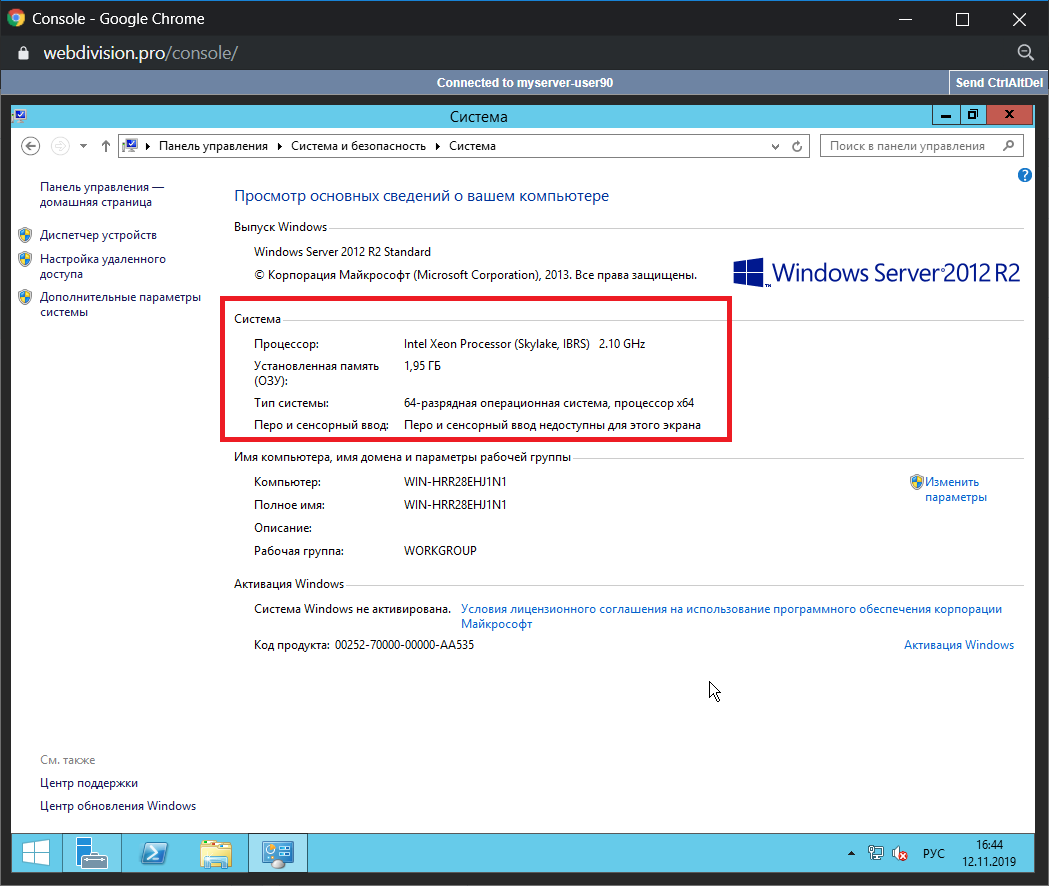Show hidden system tray icons
Screen dimensions: 1049x886
tap(851, 853)
